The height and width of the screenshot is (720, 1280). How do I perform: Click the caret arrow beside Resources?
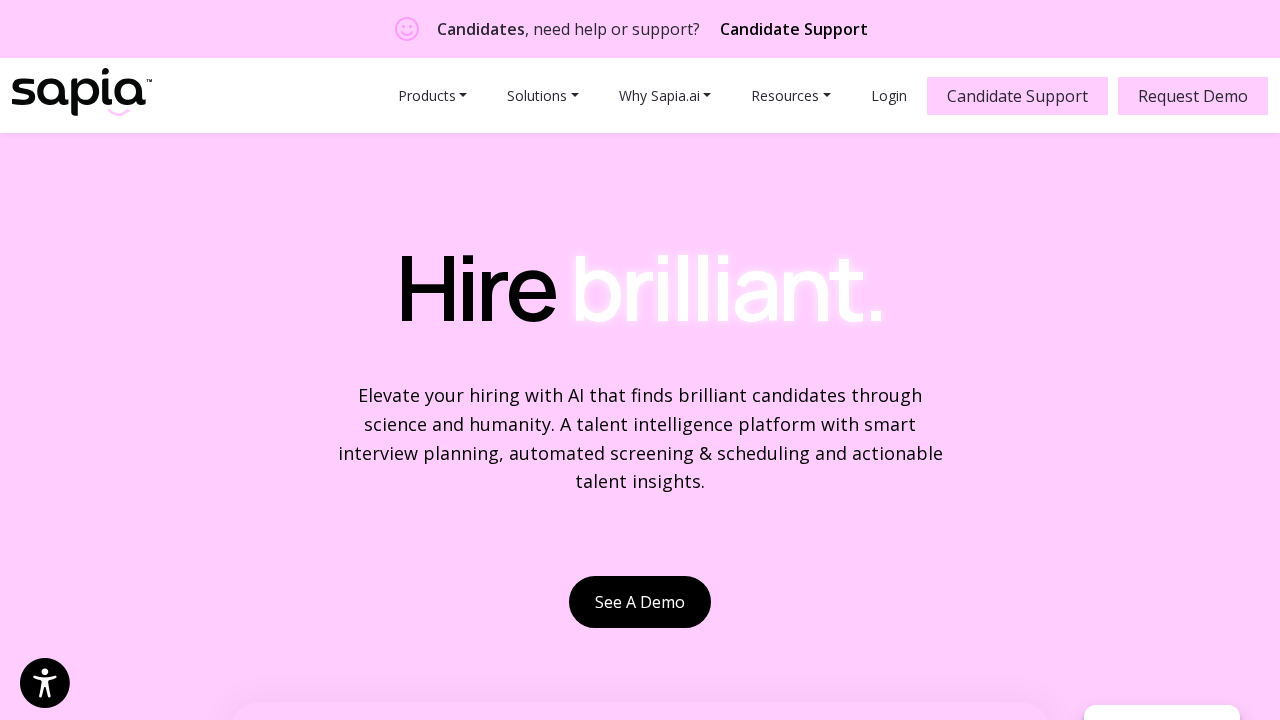click(827, 96)
